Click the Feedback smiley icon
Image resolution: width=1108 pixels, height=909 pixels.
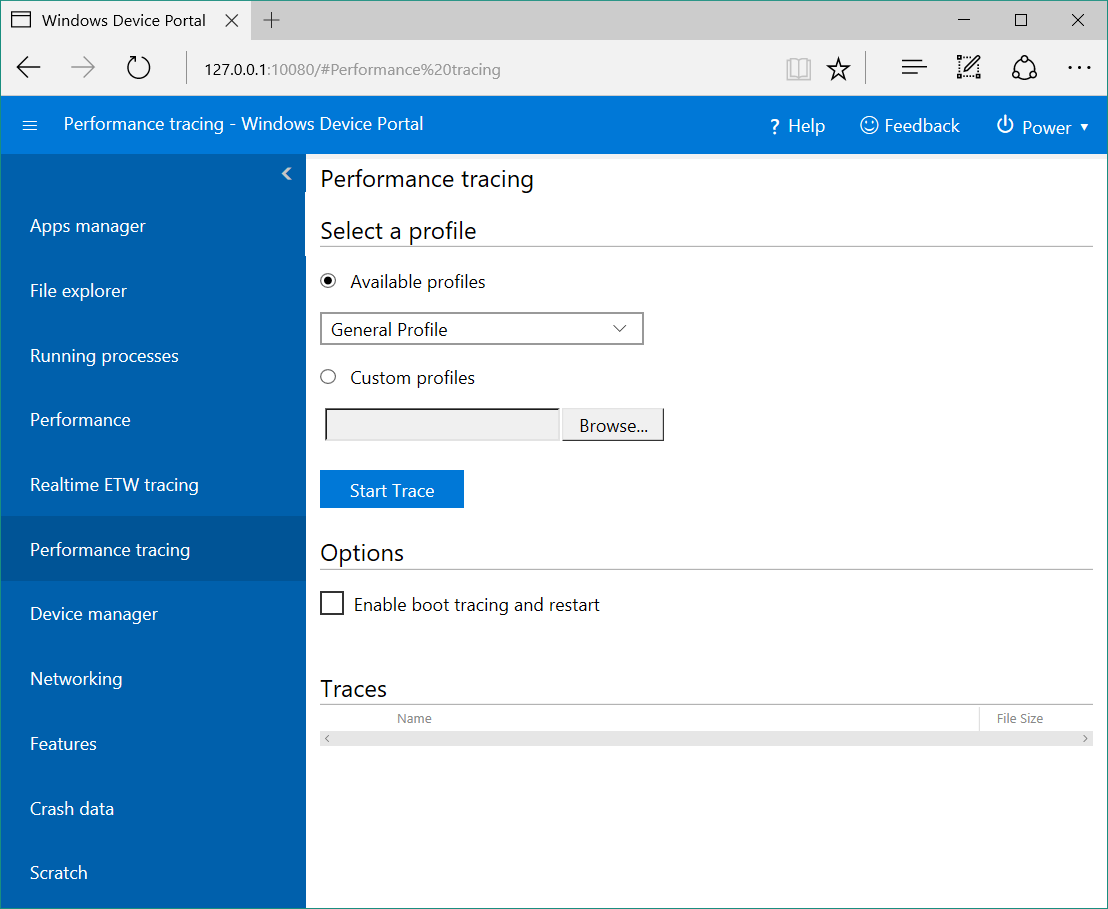pyautogui.click(x=871, y=125)
